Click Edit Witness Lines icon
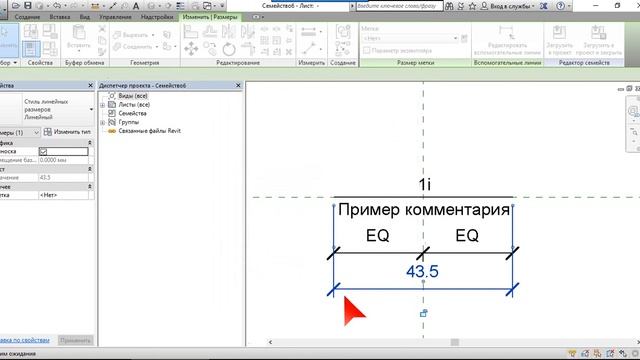This screenshot has width=640, height=360. point(506,32)
